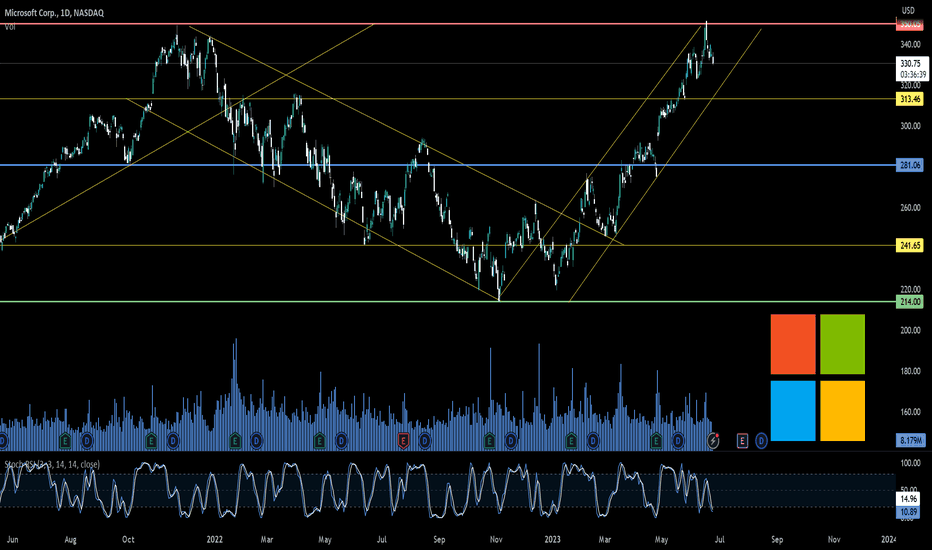This screenshot has height=550, width=932.
Task: Click the lightning bolt latest-news icon
Action: pyautogui.click(x=713, y=441)
